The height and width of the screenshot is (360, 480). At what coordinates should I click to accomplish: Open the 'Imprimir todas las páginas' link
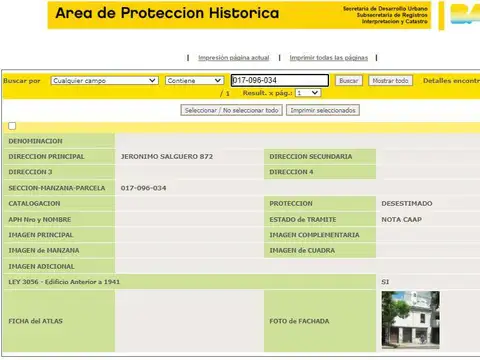[329, 58]
